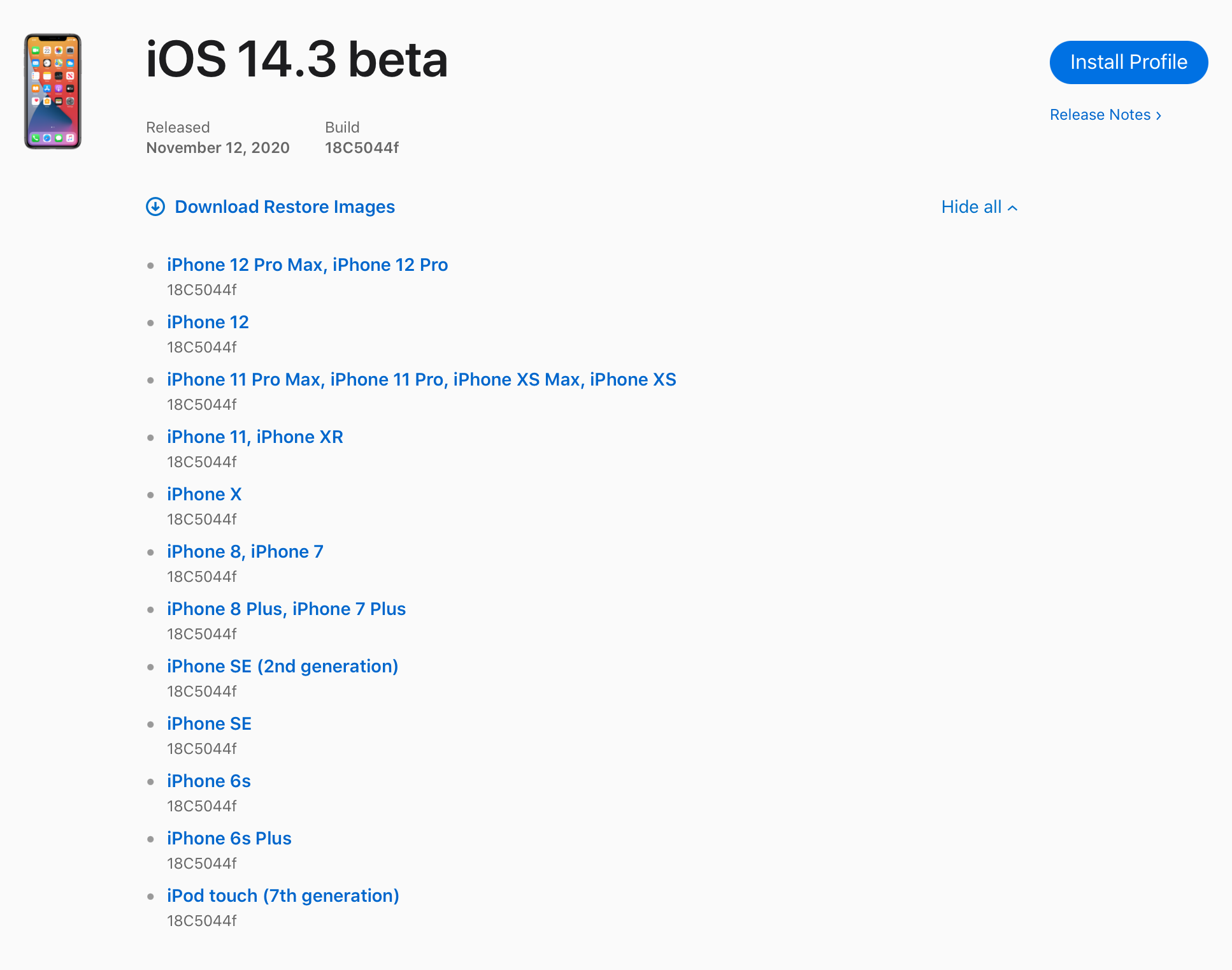Select iPhone 12 Pro Max, iPhone 12 Pro download
The height and width of the screenshot is (970, 1232).
pos(307,264)
